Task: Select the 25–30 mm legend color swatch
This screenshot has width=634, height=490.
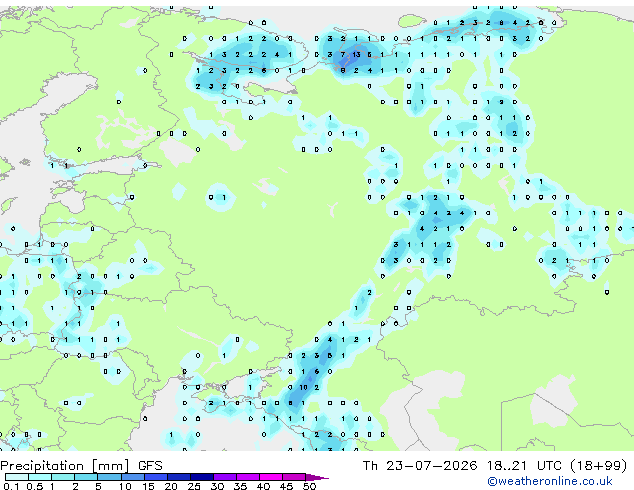Action: click(201, 477)
